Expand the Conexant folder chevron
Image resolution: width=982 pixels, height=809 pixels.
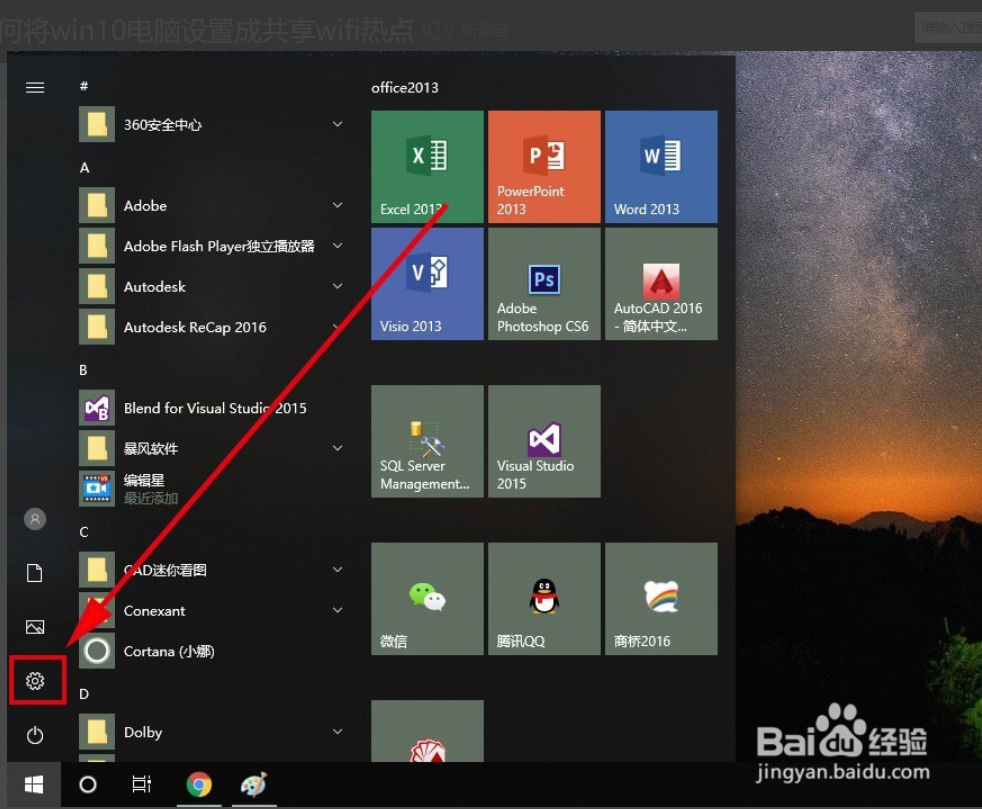pos(338,610)
